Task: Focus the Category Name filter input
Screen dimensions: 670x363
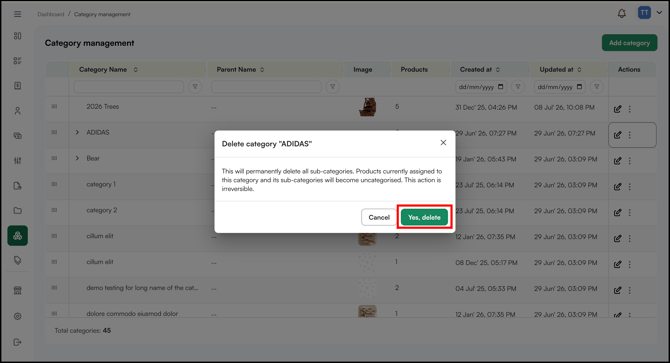Action: click(x=129, y=87)
